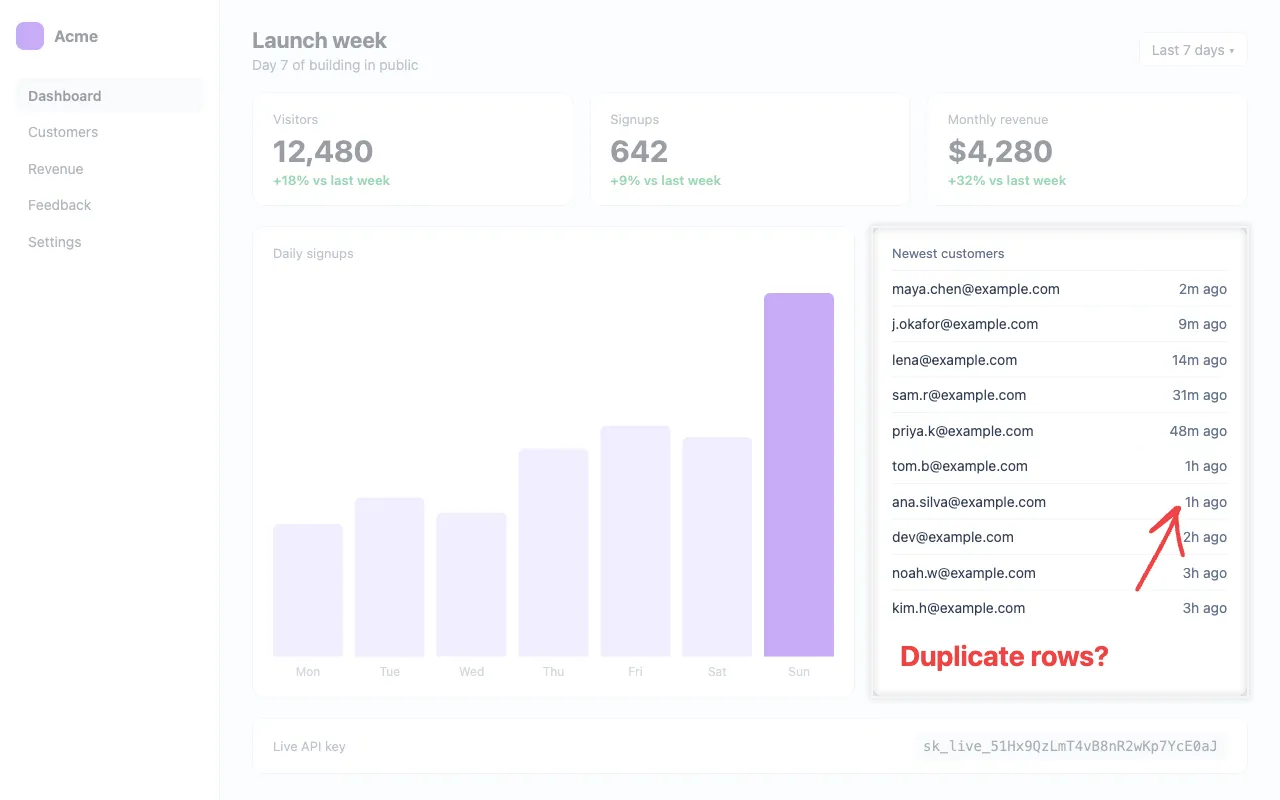
Task: Select j.okafor@example.com in Newest customers
Action: (x=1059, y=324)
